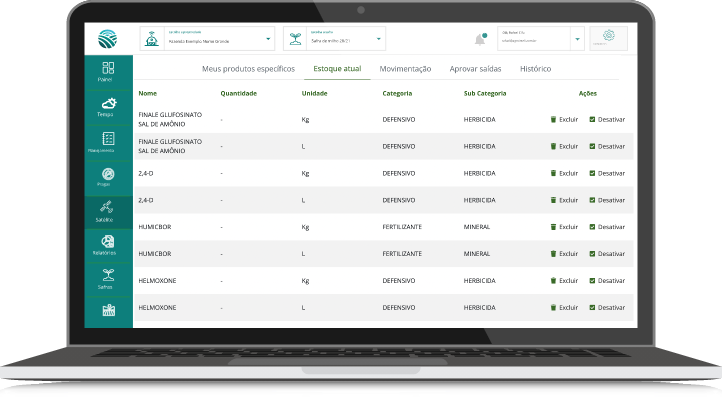Click the trash icon for HUMICBOR L row
722x400 pixels.
(553, 254)
